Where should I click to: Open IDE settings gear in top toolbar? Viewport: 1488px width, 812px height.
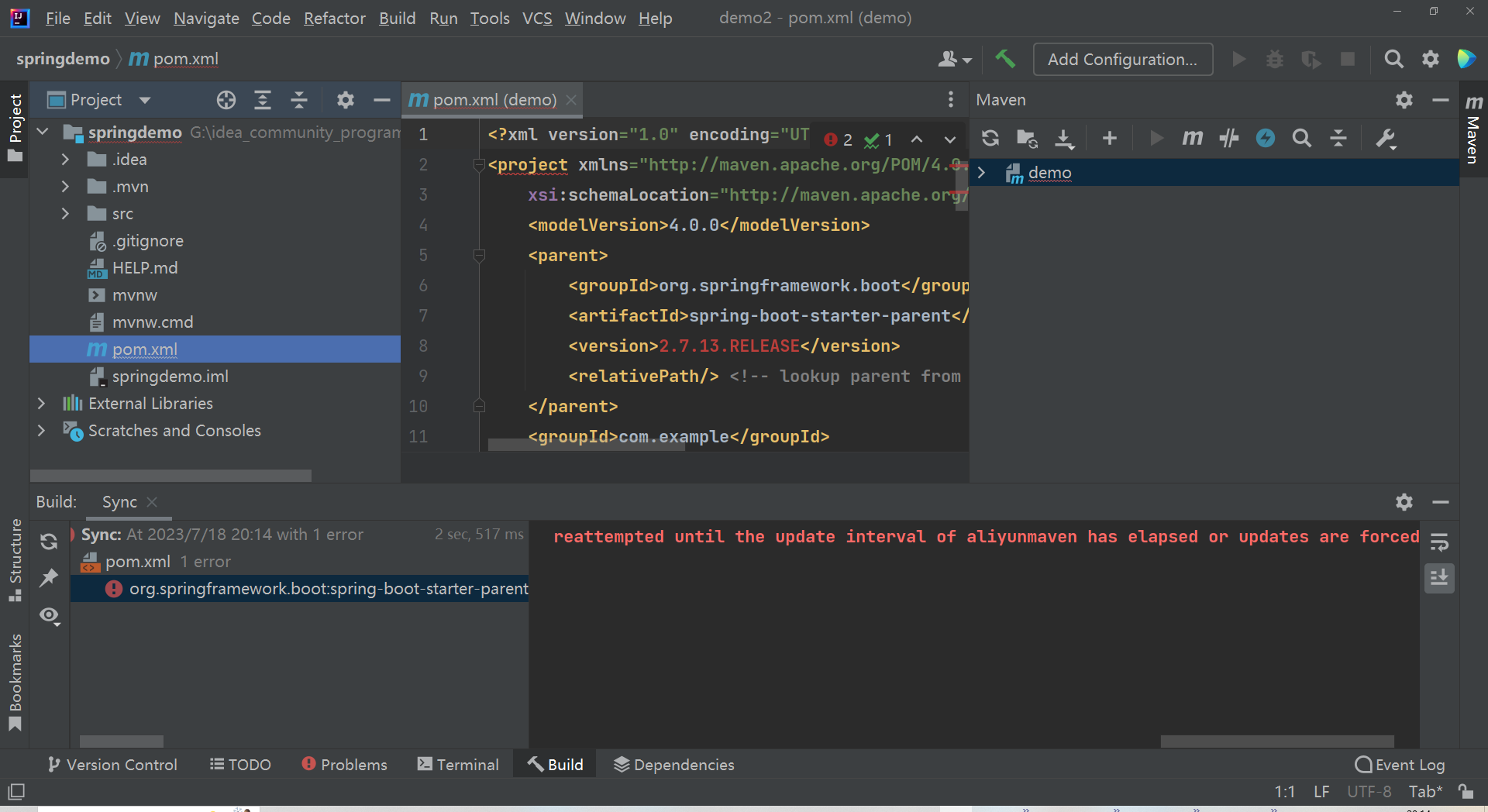pos(1431,59)
